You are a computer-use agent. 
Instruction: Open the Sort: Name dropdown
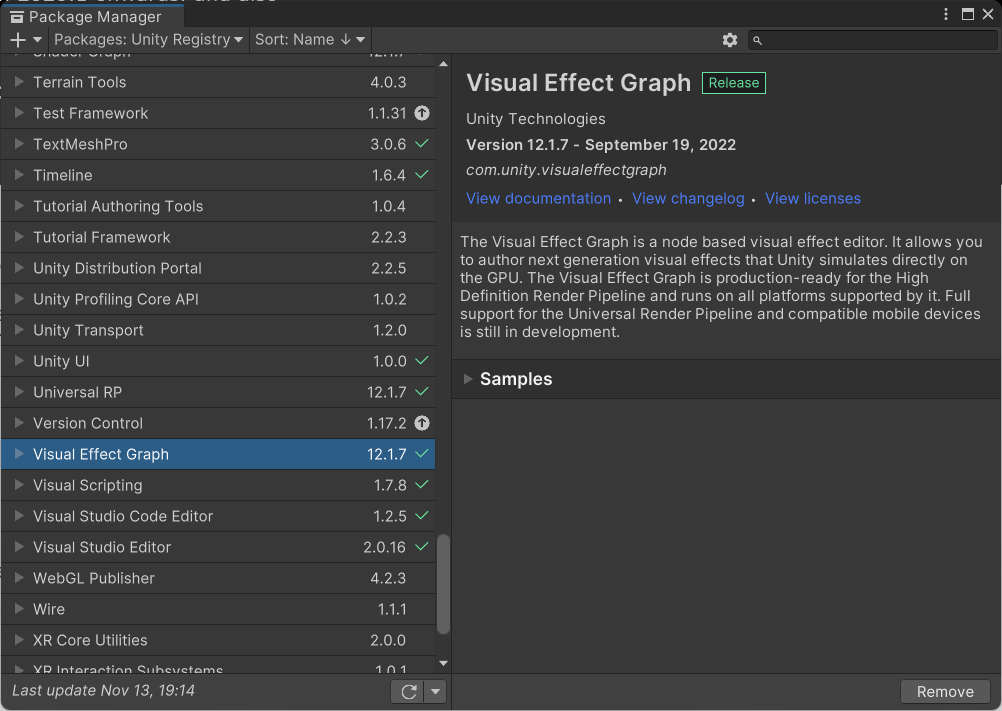point(310,40)
